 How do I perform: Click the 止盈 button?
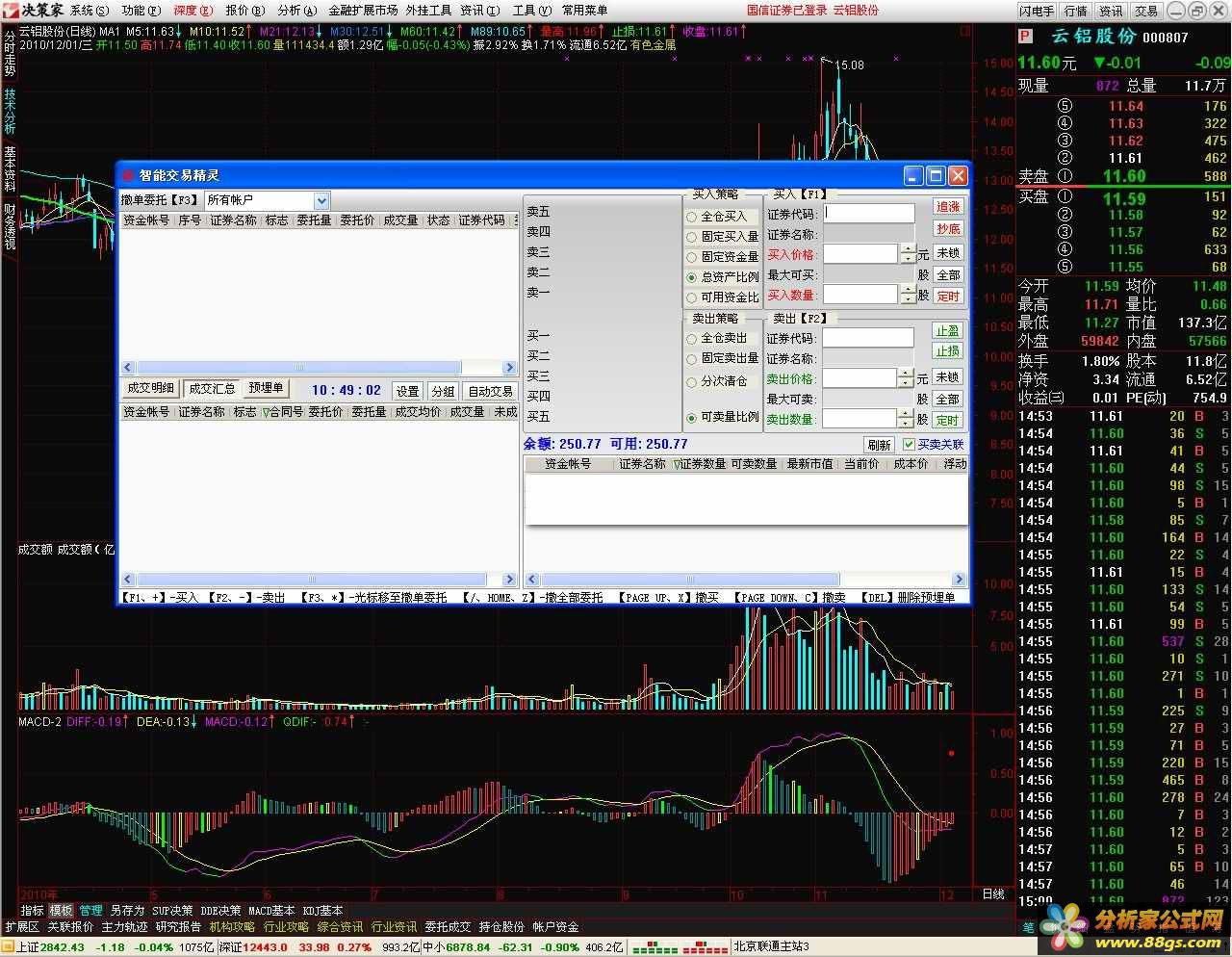click(948, 330)
